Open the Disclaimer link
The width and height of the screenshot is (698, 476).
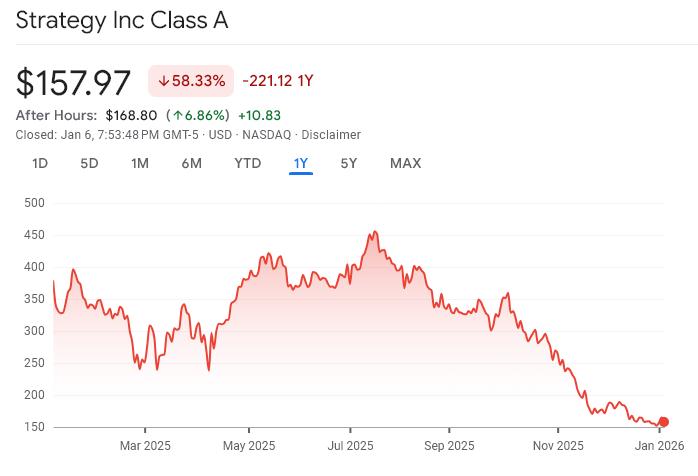[x=331, y=135]
